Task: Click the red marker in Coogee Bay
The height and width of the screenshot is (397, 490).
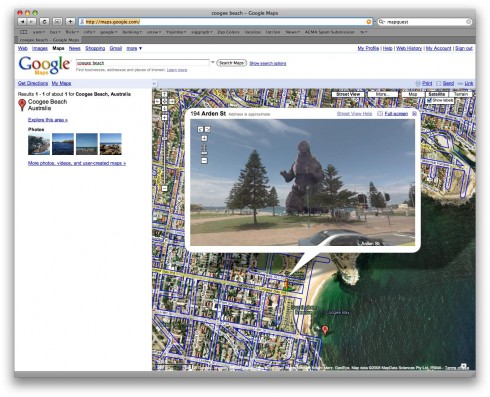Action: 325,330
